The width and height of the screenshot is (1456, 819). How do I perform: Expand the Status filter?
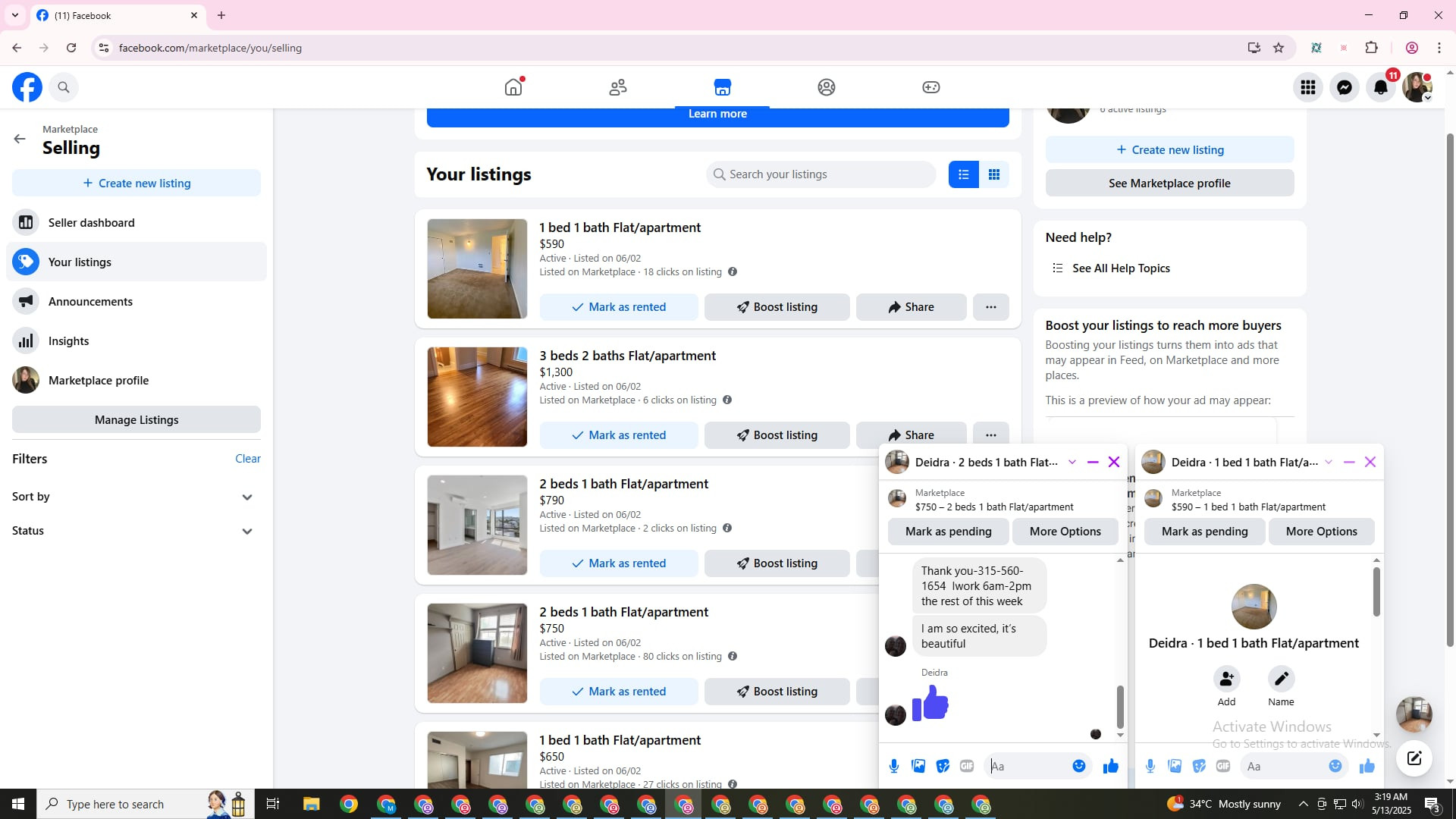tap(136, 531)
